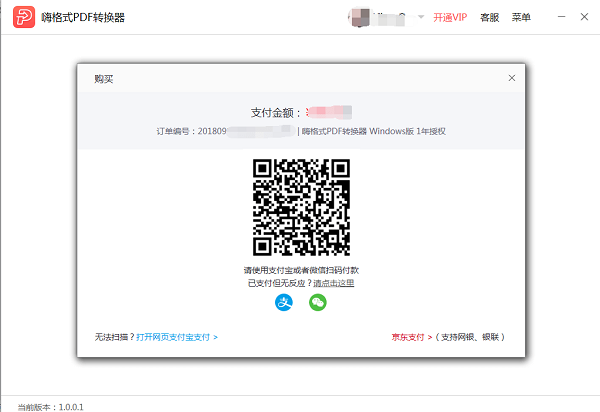Select the WeChat Pay icon

point(318,303)
